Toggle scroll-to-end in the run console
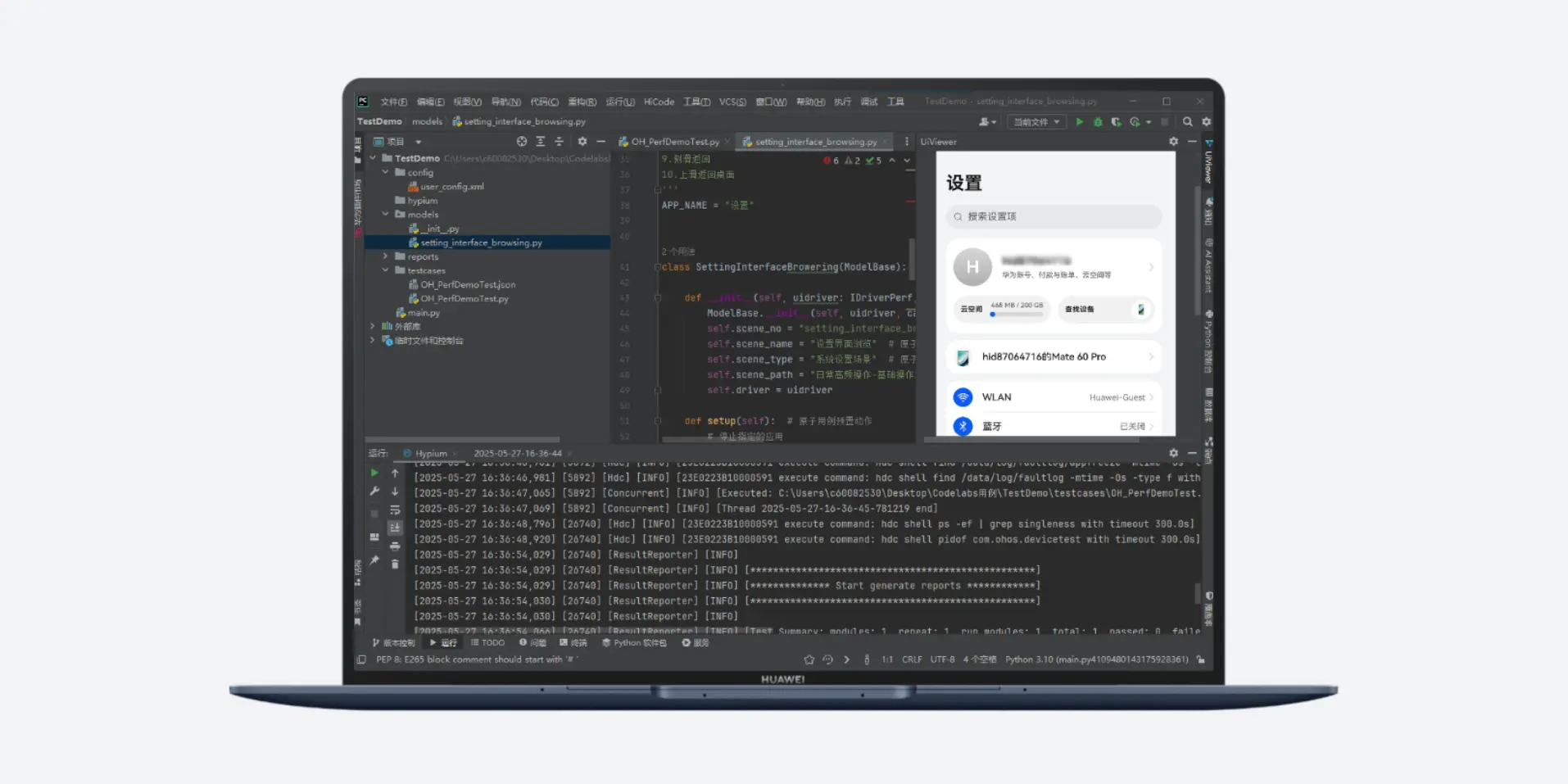Screen dimensions: 1568x784 point(395,528)
